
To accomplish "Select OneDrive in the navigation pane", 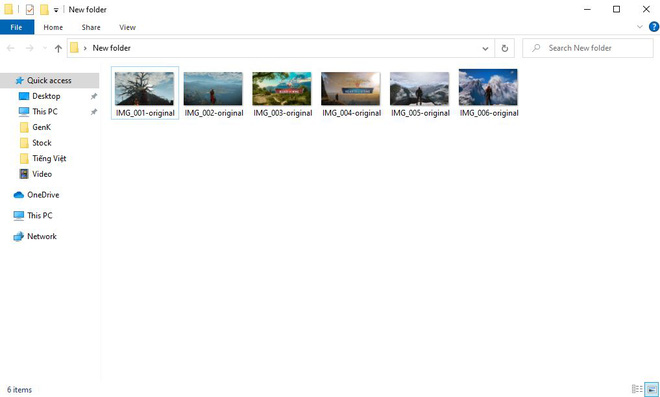I will coord(43,195).
